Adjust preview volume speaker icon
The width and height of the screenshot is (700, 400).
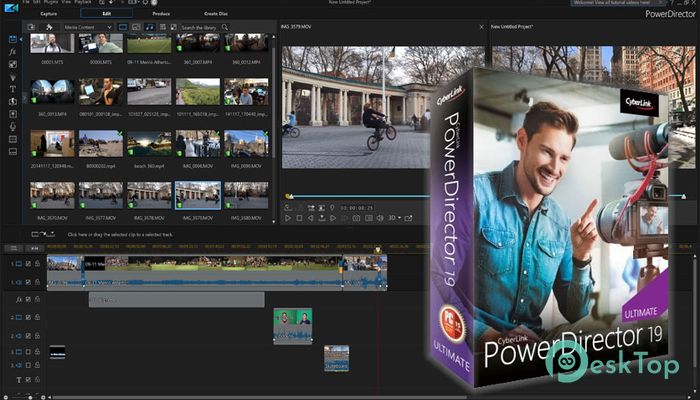(380, 218)
